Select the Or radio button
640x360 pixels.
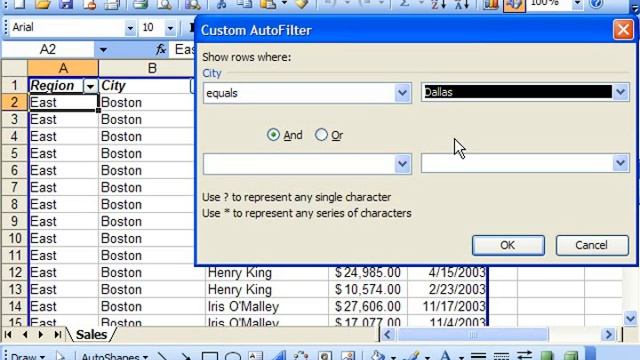point(321,135)
